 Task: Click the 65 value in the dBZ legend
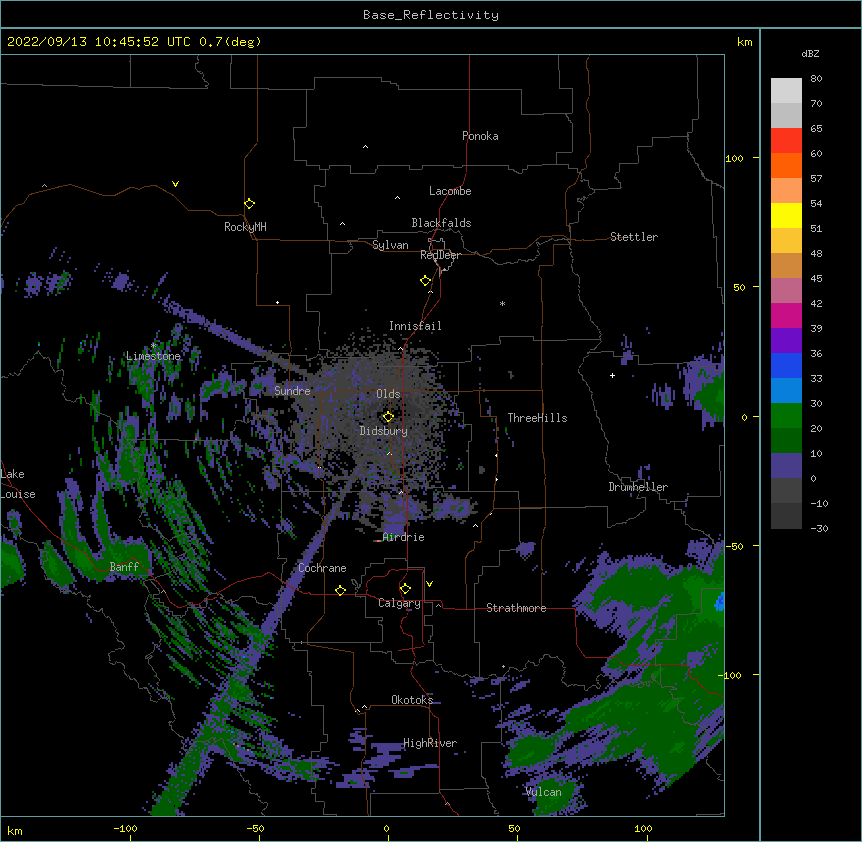[x=816, y=129]
